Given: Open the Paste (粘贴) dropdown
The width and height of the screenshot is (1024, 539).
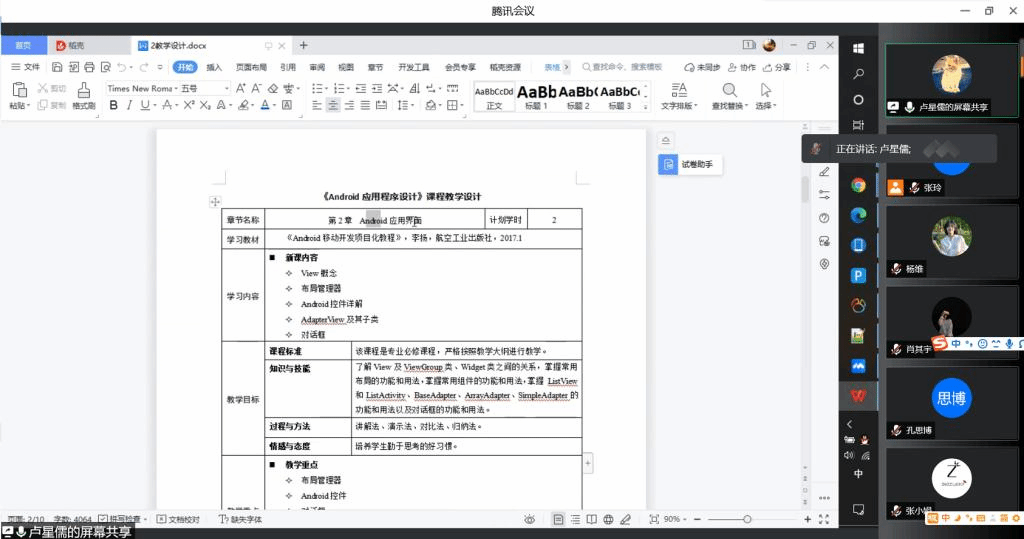Looking at the screenshot, I should click(x=20, y=105).
